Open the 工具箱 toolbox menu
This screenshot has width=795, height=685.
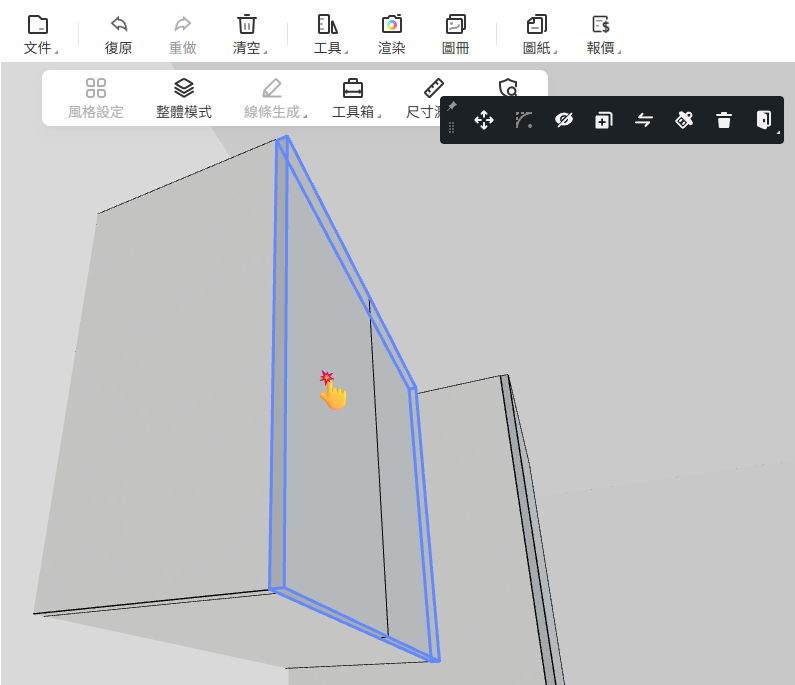click(x=354, y=98)
